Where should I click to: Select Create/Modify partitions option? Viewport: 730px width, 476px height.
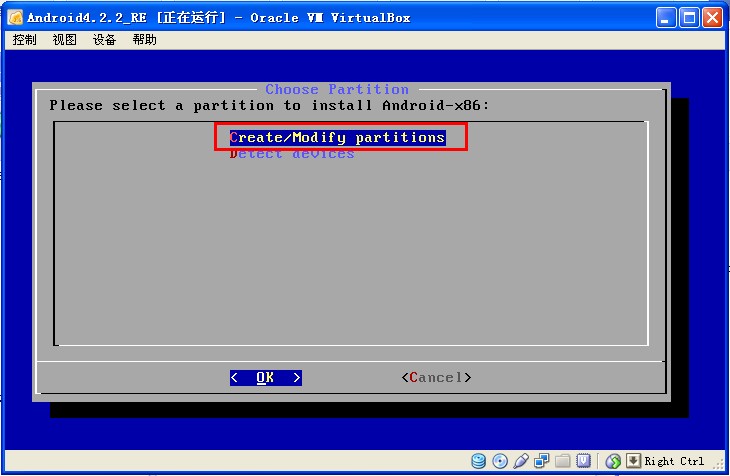pos(338,137)
